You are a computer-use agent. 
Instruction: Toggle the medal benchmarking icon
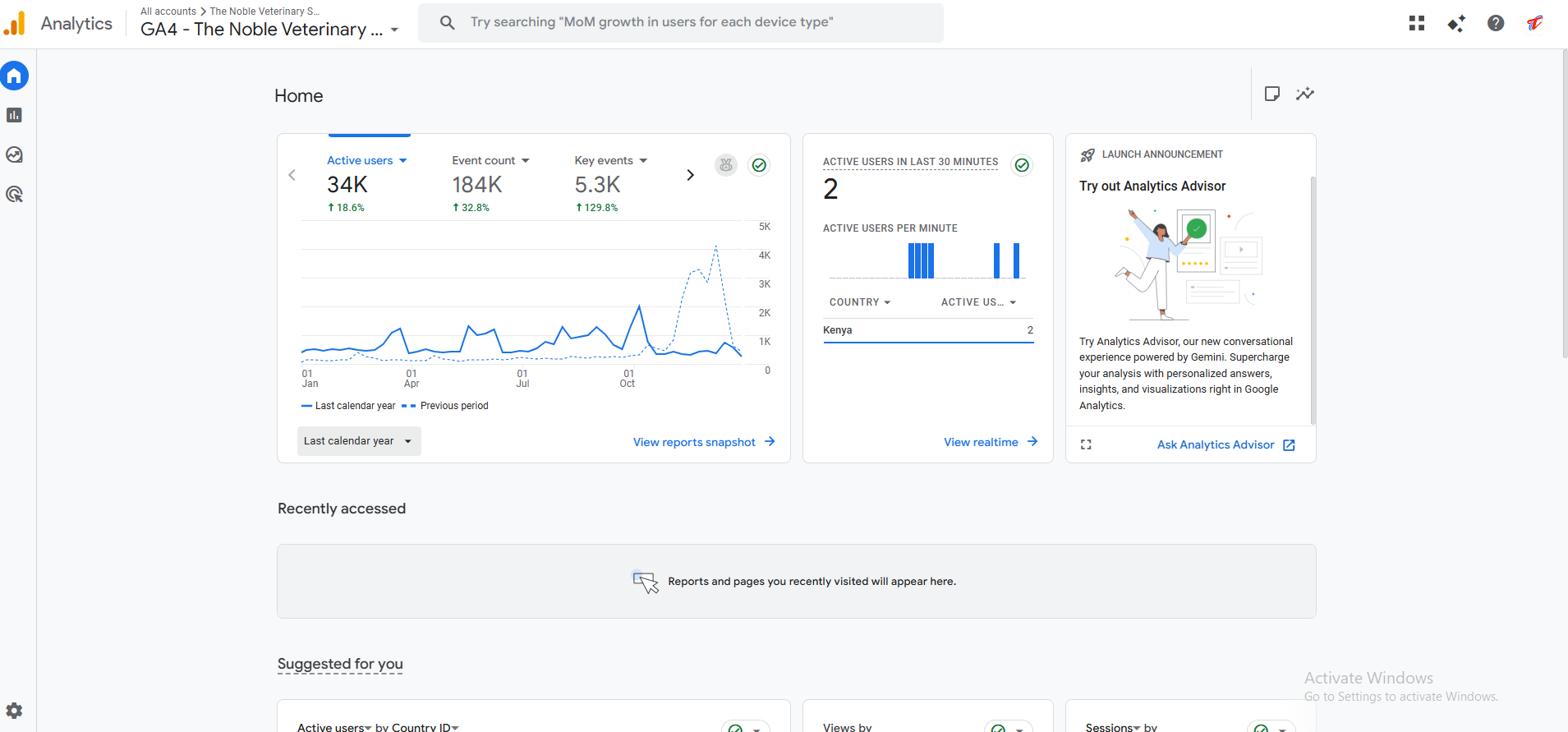tap(725, 165)
